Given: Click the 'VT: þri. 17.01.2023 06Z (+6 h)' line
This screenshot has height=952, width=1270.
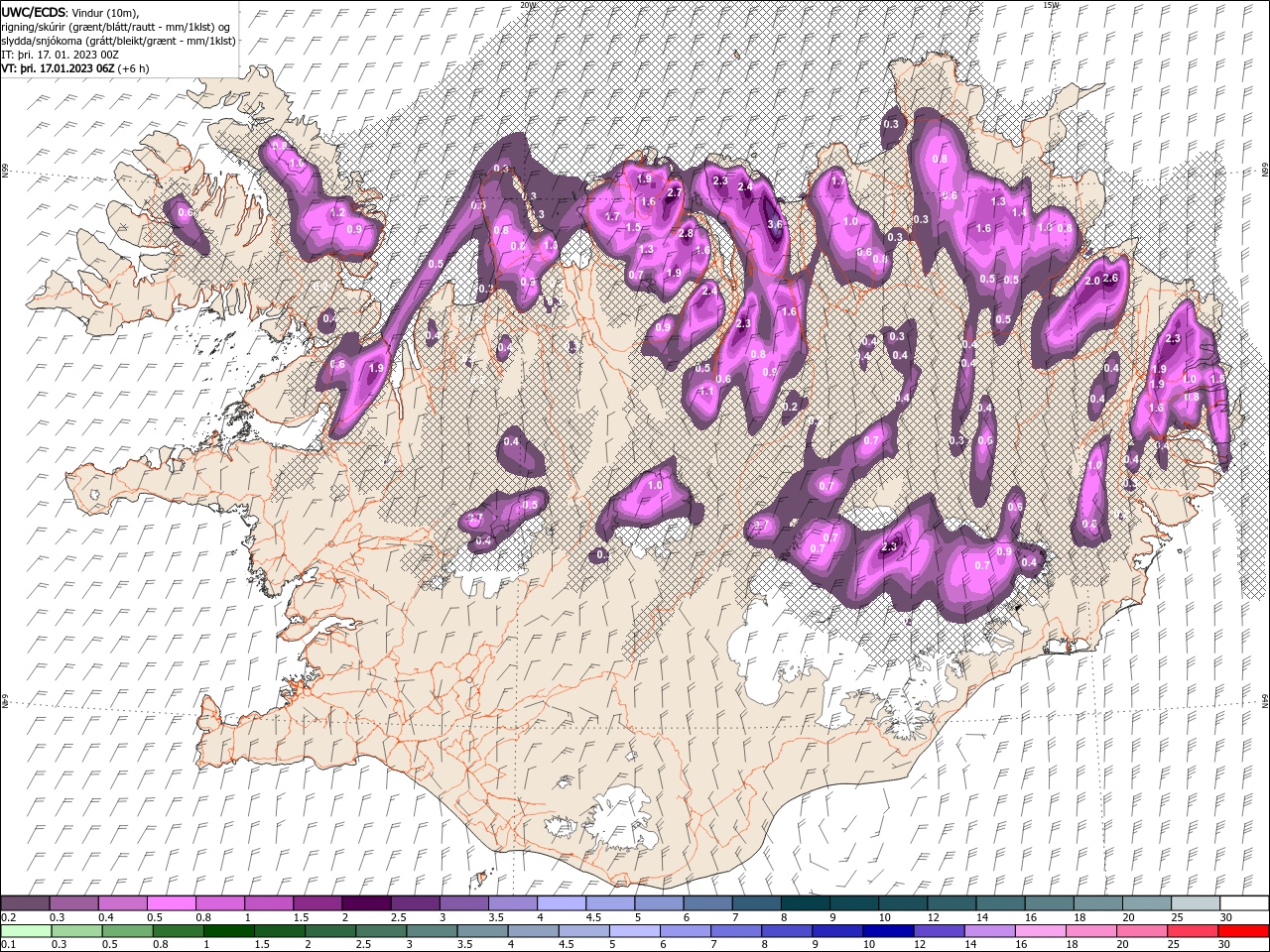Looking at the screenshot, I should [x=75, y=68].
